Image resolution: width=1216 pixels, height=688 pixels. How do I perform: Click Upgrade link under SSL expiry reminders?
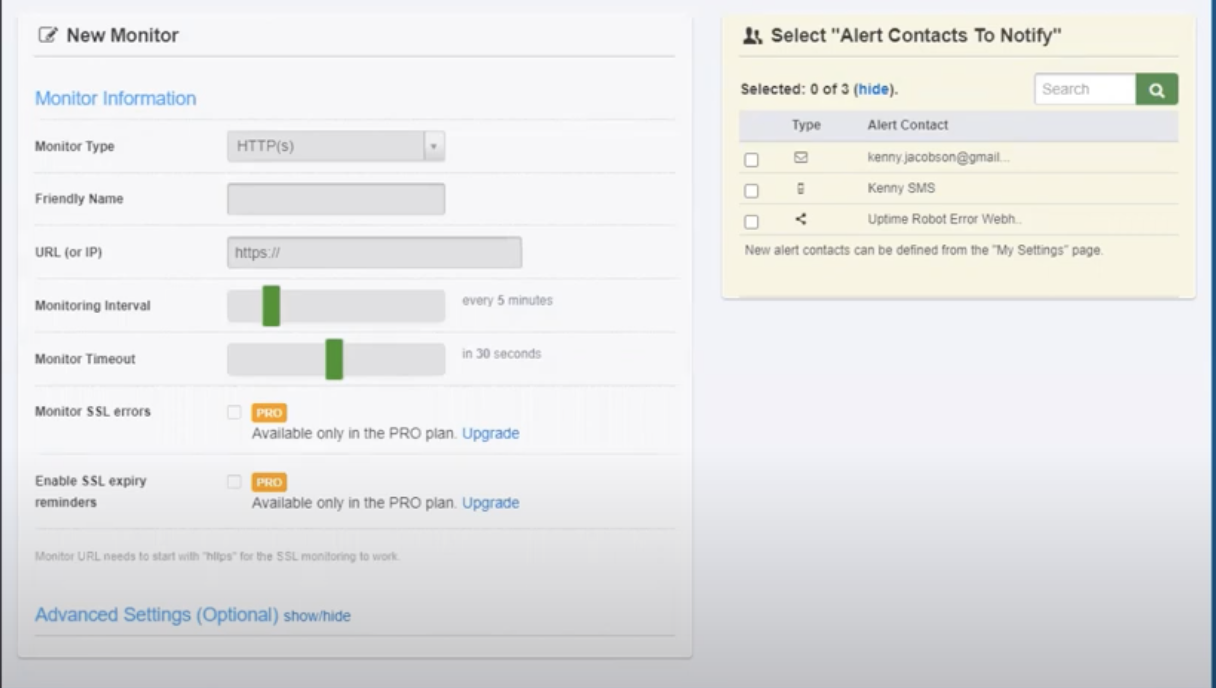click(491, 503)
